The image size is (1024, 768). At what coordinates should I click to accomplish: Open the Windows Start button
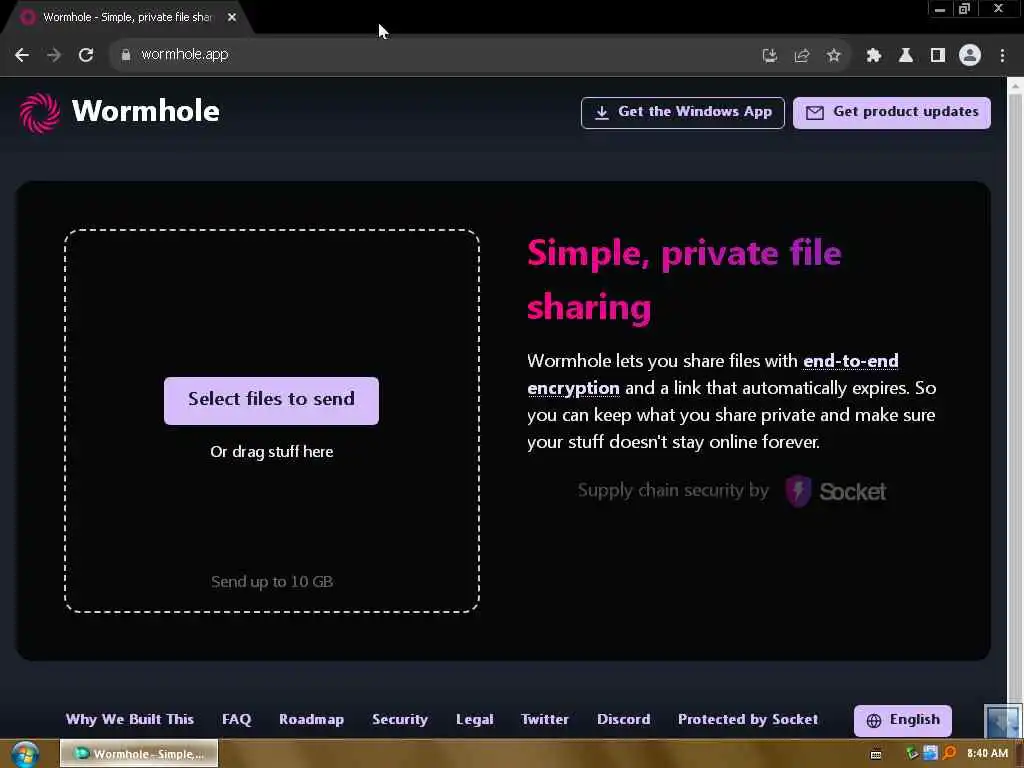[x=25, y=754]
